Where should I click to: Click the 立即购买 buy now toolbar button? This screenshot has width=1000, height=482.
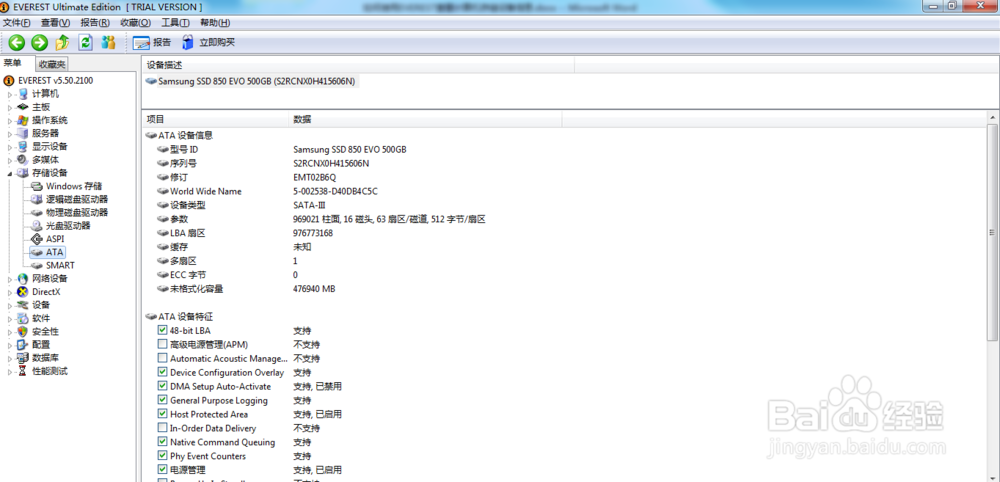coord(208,43)
